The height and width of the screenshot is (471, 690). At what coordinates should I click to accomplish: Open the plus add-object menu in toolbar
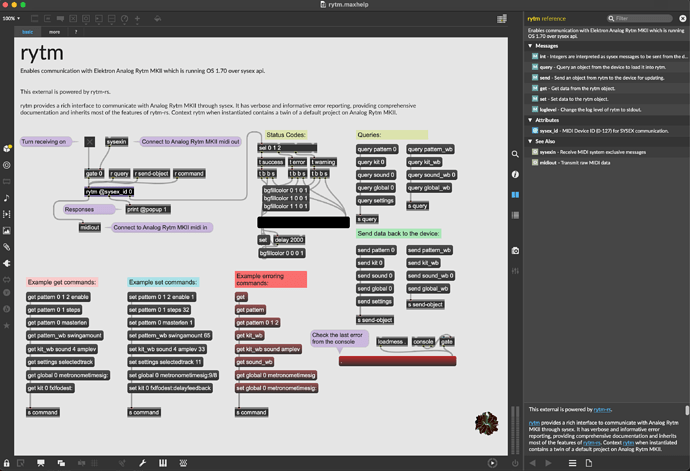pos(137,18)
